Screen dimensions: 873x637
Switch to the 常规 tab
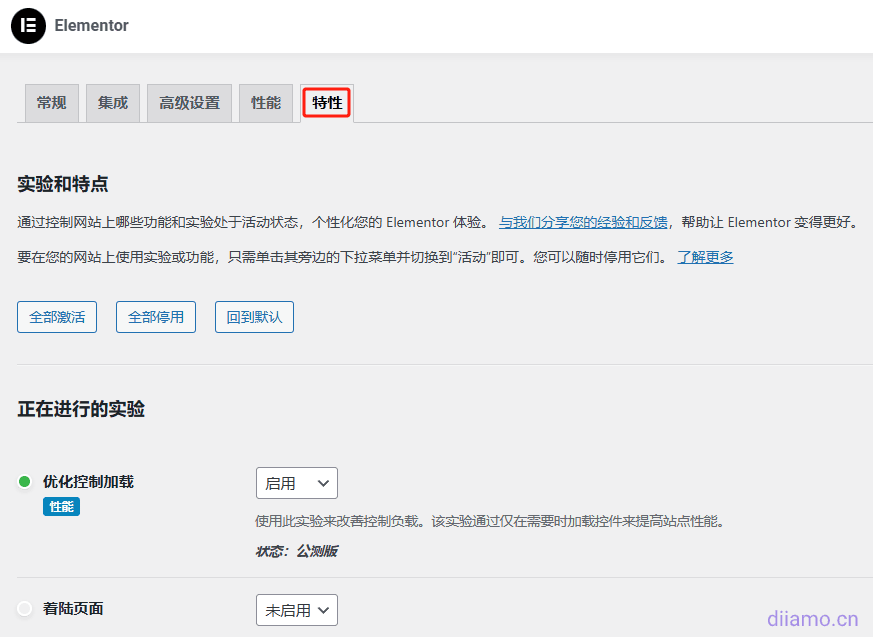51,103
